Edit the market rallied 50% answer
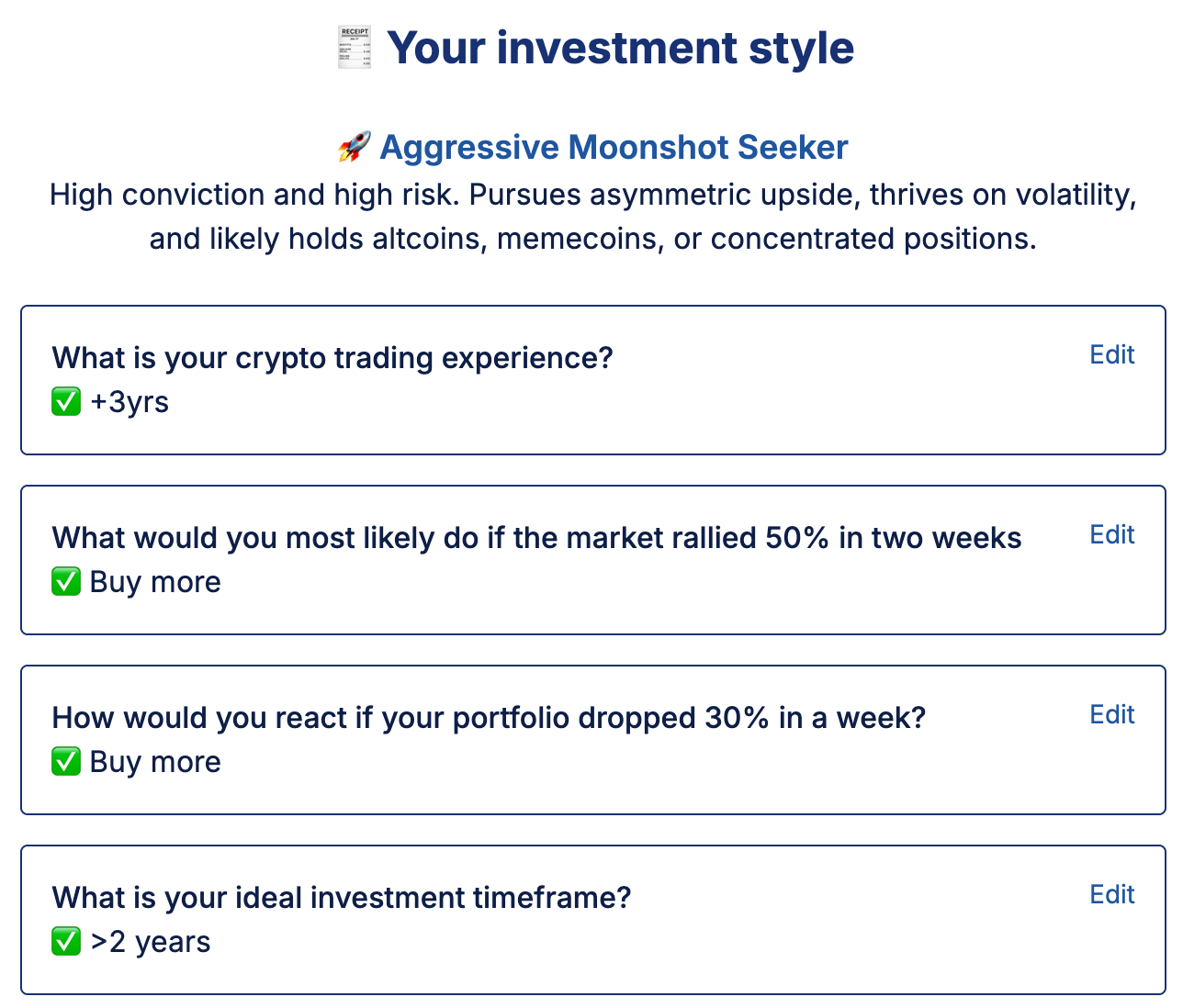 pyautogui.click(x=1111, y=535)
